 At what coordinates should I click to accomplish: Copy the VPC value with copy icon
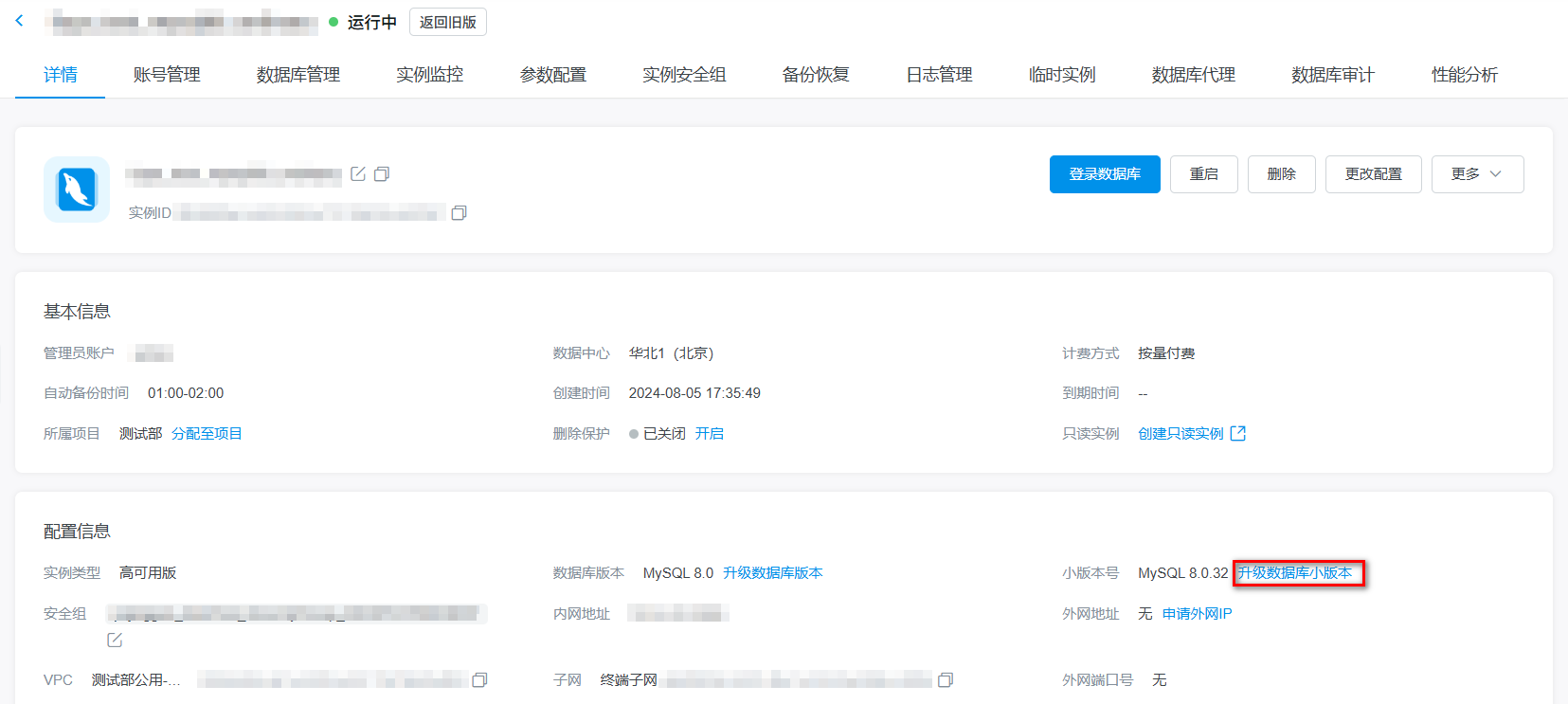click(x=479, y=680)
